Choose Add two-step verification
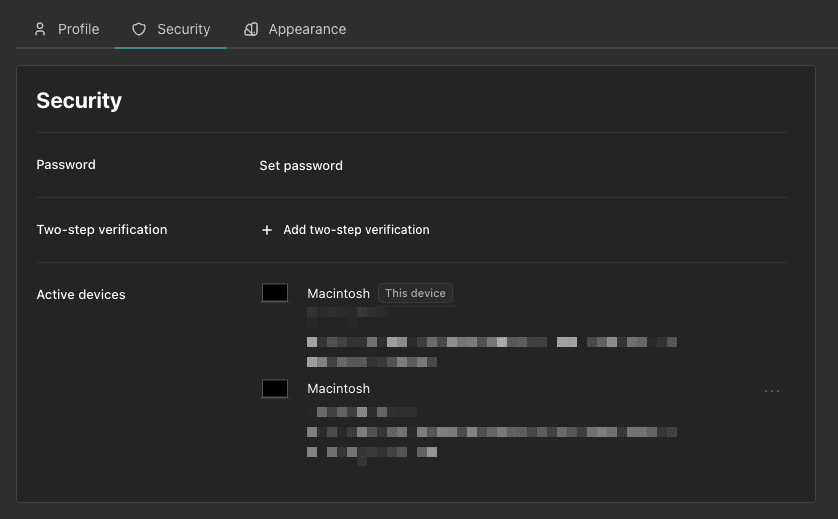Screen dimensions: 838x519 [x=356, y=230]
